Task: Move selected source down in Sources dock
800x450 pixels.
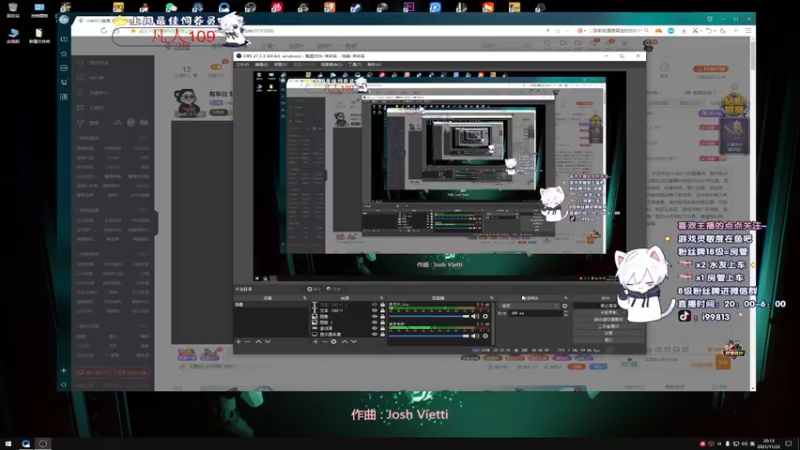Action: 354,341
